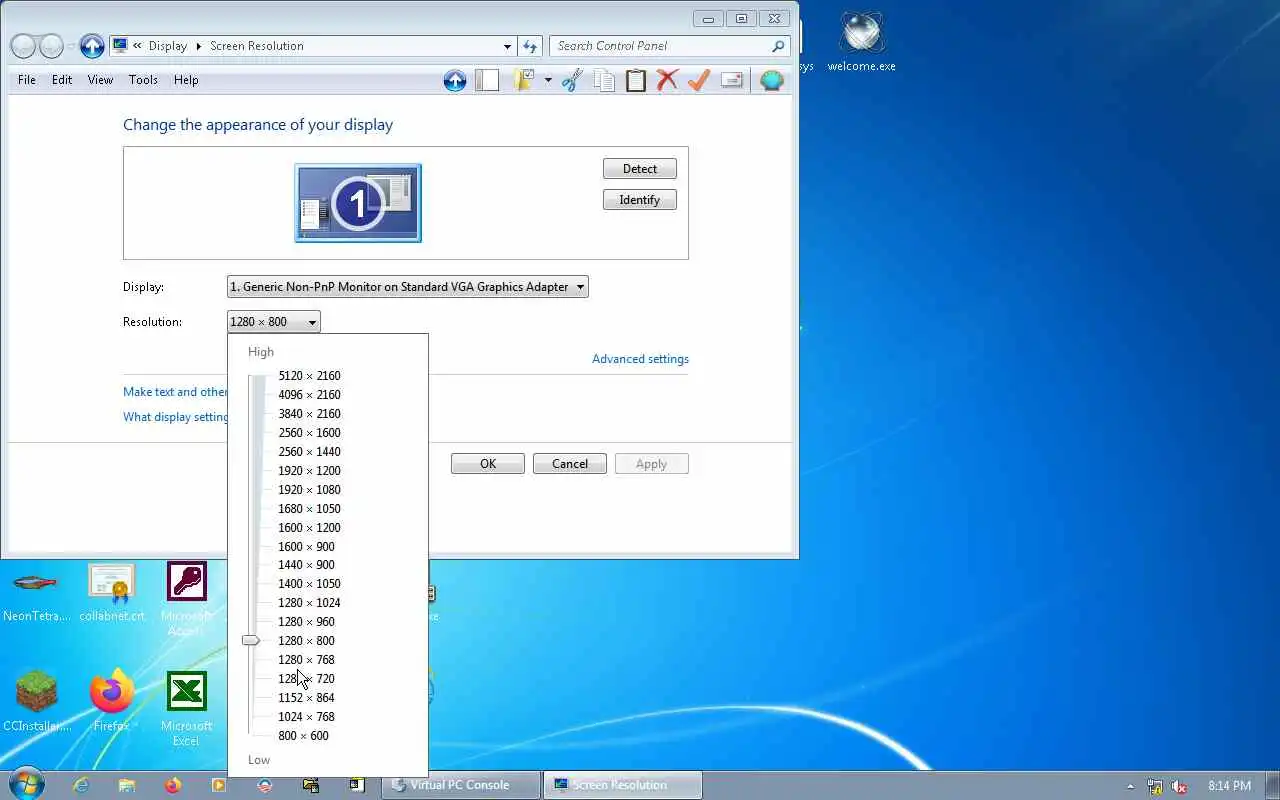Open the address bar history dropdown
Image resolution: width=1280 pixels, height=800 pixels.
click(x=507, y=46)
